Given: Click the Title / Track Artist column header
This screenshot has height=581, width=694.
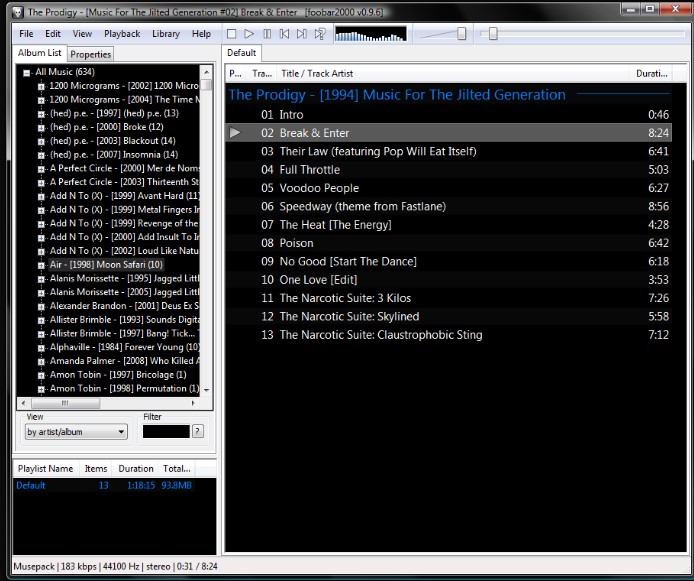Looking at the screenshot, I should pos(452,73).
